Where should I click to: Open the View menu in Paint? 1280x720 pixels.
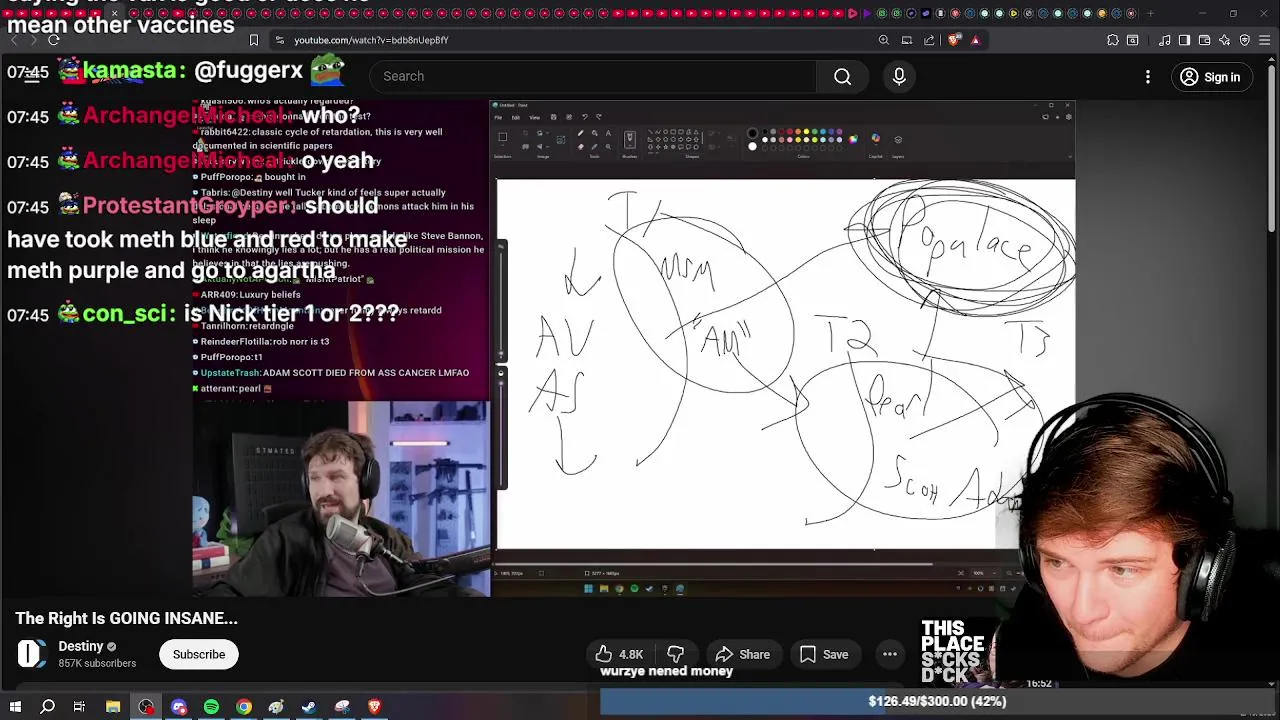point(534,117)
